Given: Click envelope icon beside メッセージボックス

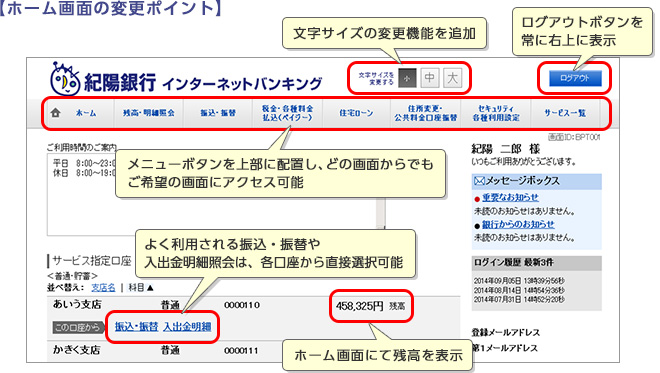Looking at the screenshot, I should tap(479, 181).
